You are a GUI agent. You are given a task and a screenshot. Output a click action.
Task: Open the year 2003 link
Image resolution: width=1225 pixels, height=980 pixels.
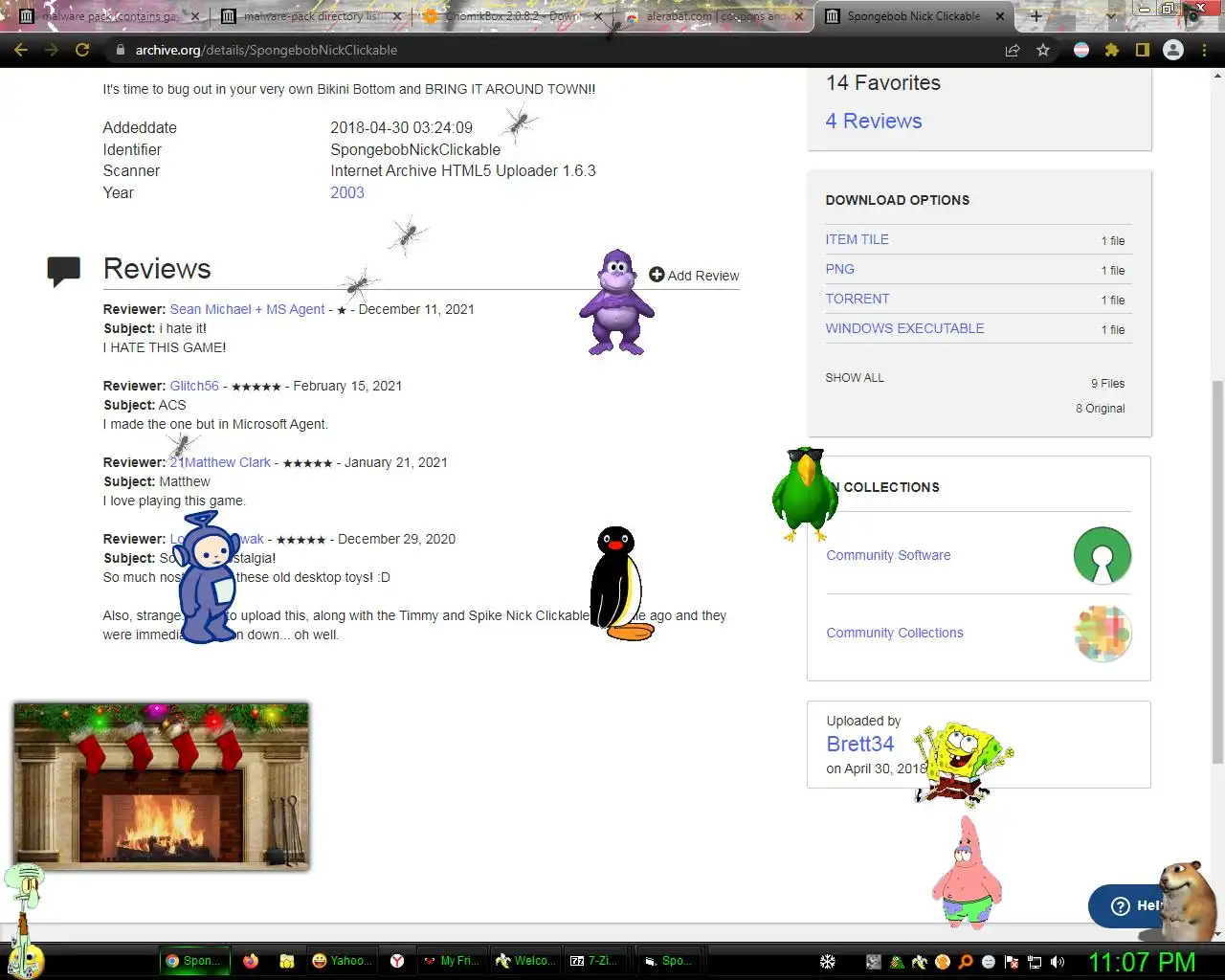click(x=347, y=192)
